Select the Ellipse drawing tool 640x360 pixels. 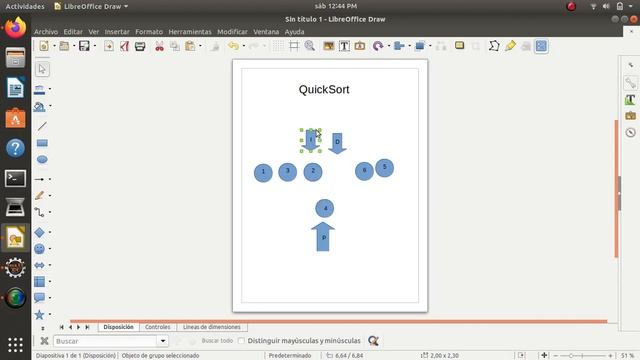(42, 160)
